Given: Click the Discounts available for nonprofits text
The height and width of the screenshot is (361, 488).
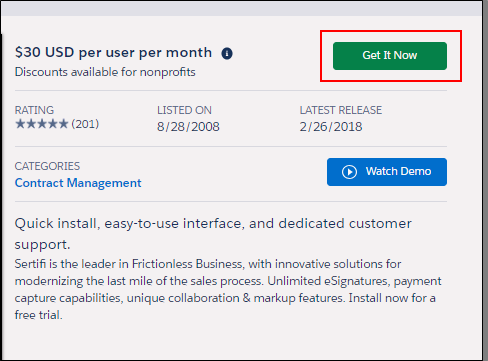Looking at the screenshot, I should tap(105, 72).
